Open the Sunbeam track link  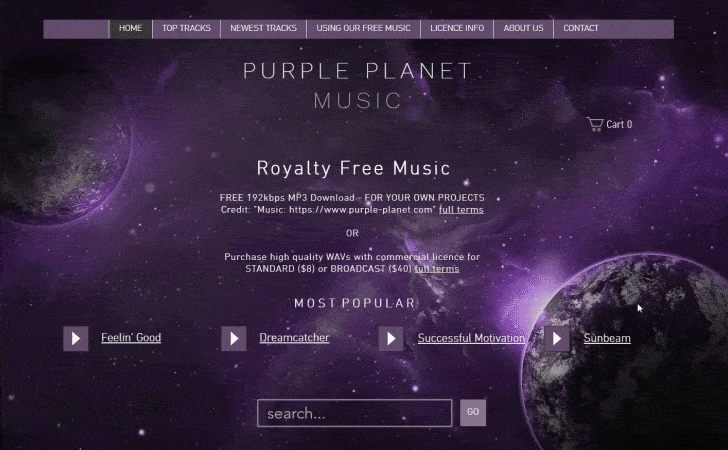[x=607, y=338]
